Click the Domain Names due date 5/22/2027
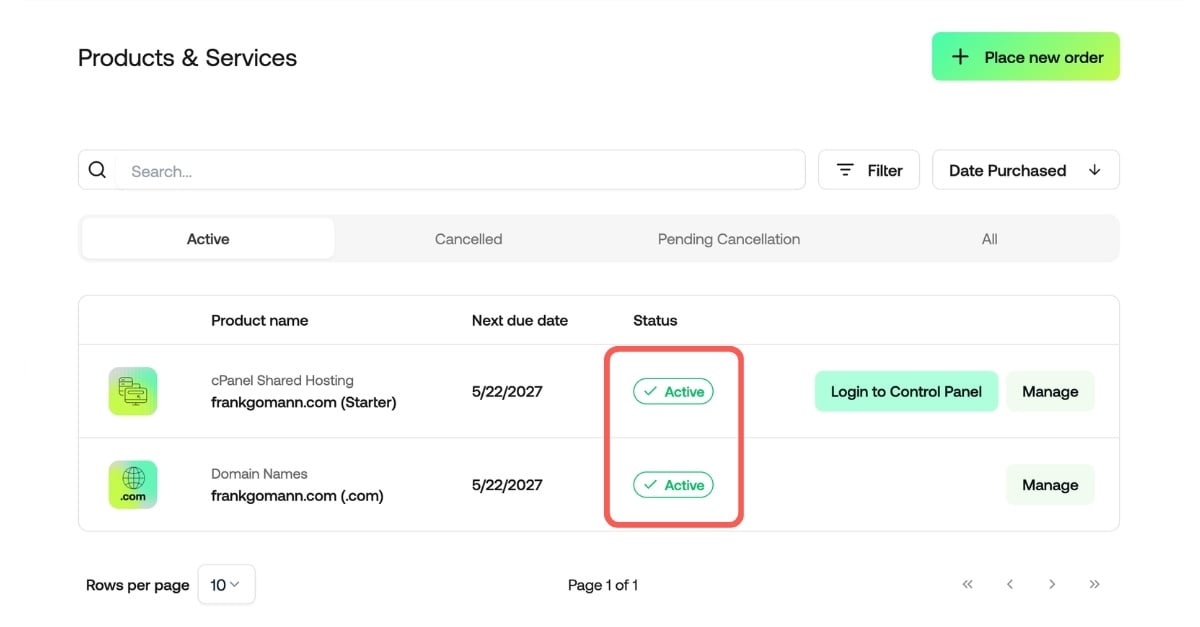The height and width of the screenshot is (627, 1200). 507,485
